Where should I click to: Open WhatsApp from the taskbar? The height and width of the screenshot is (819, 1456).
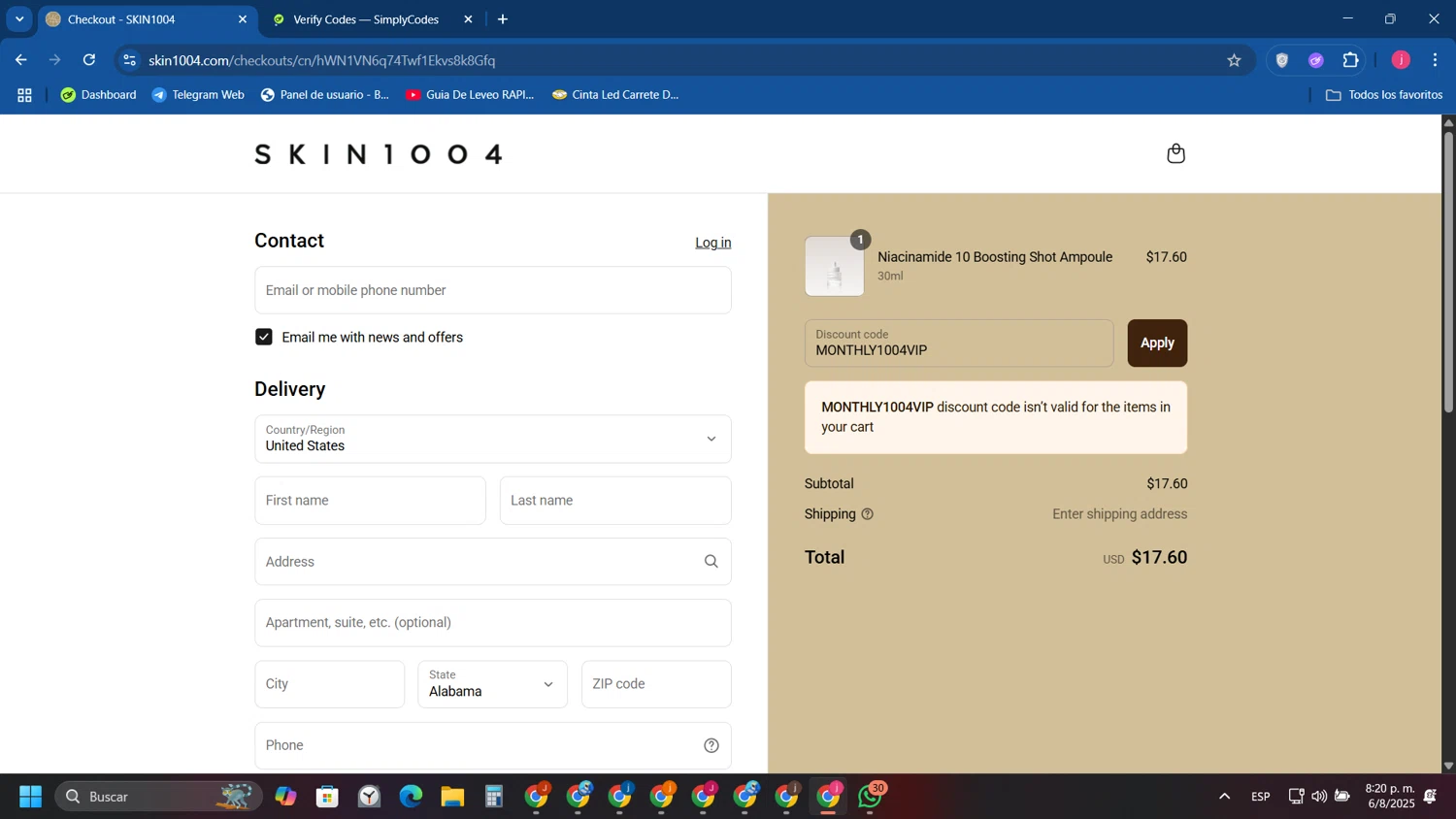(x=871, y=797)
